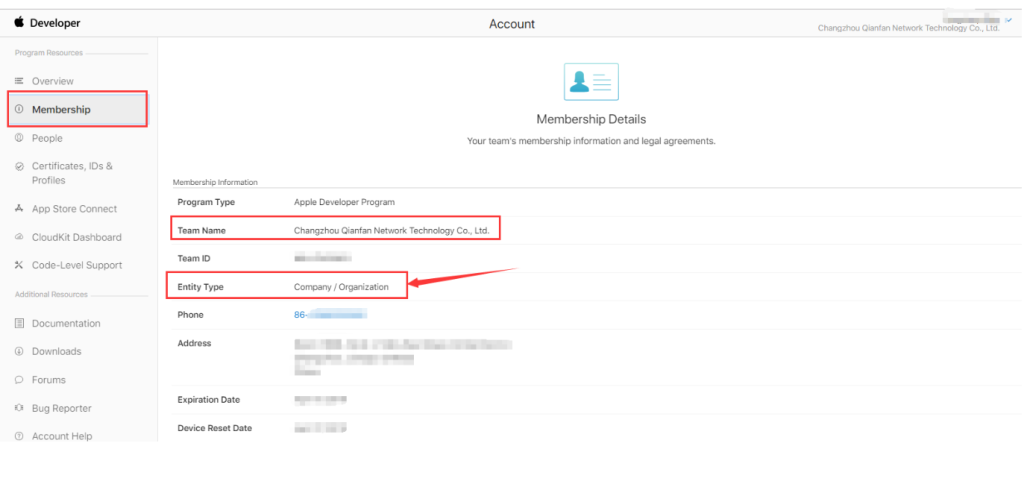Open Bug Reporter
This screenshot has width=1024, height=487.
point(61,408)
